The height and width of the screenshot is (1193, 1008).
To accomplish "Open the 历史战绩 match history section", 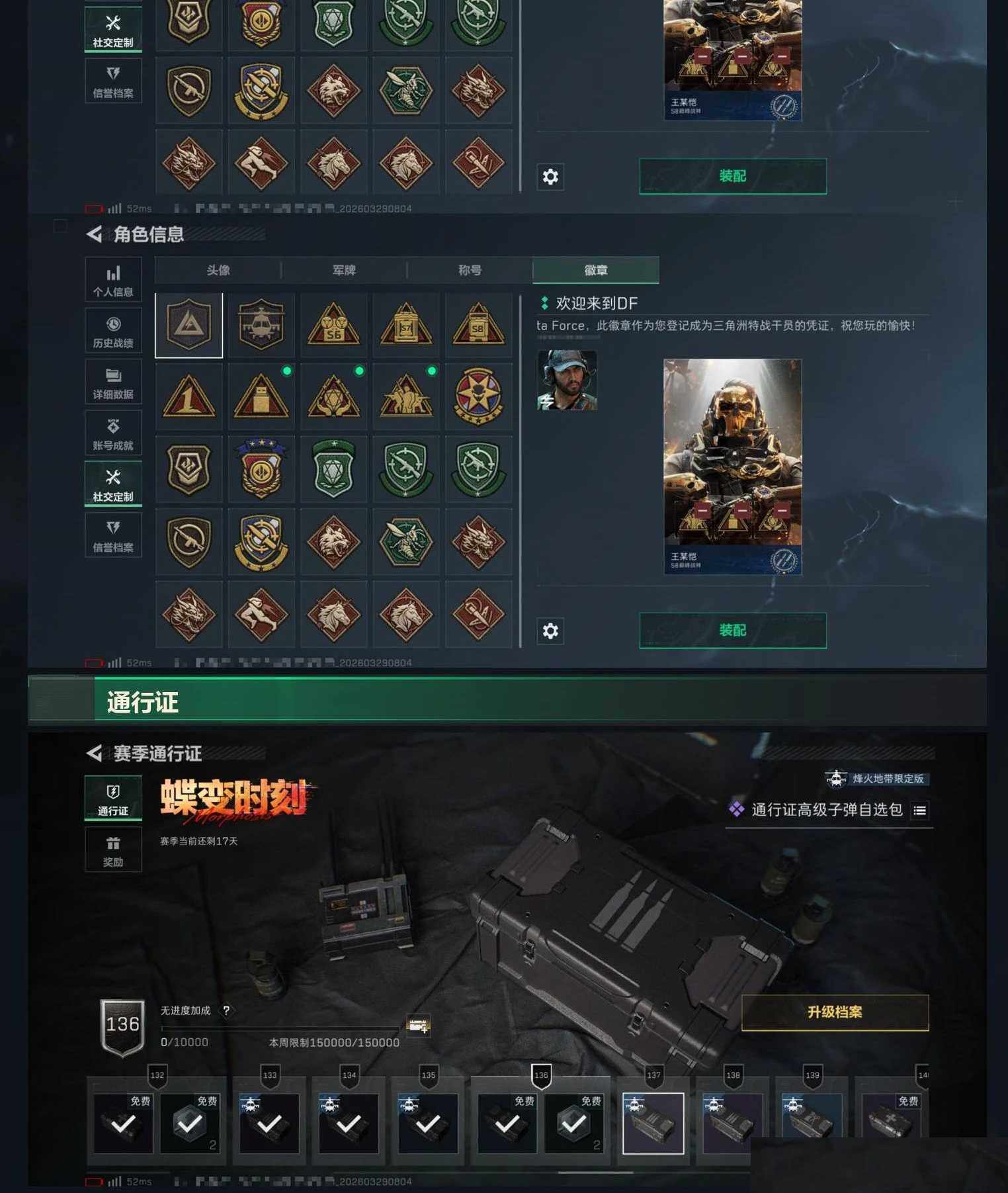I will click(x=113, y=331).
